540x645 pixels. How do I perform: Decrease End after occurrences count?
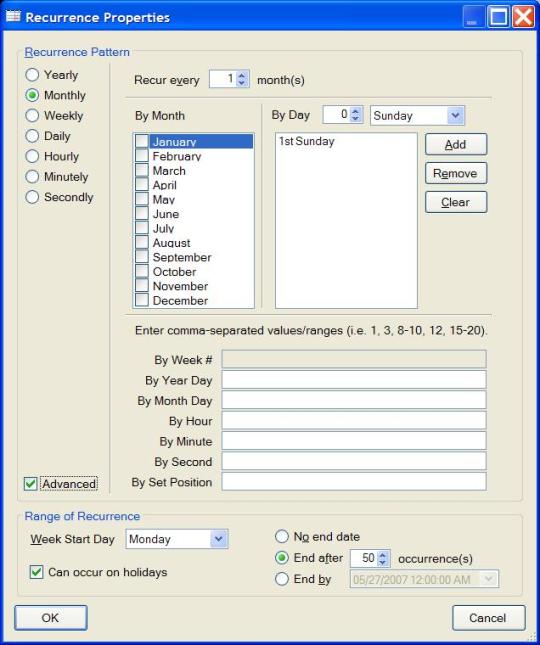(x=383, y=562)
